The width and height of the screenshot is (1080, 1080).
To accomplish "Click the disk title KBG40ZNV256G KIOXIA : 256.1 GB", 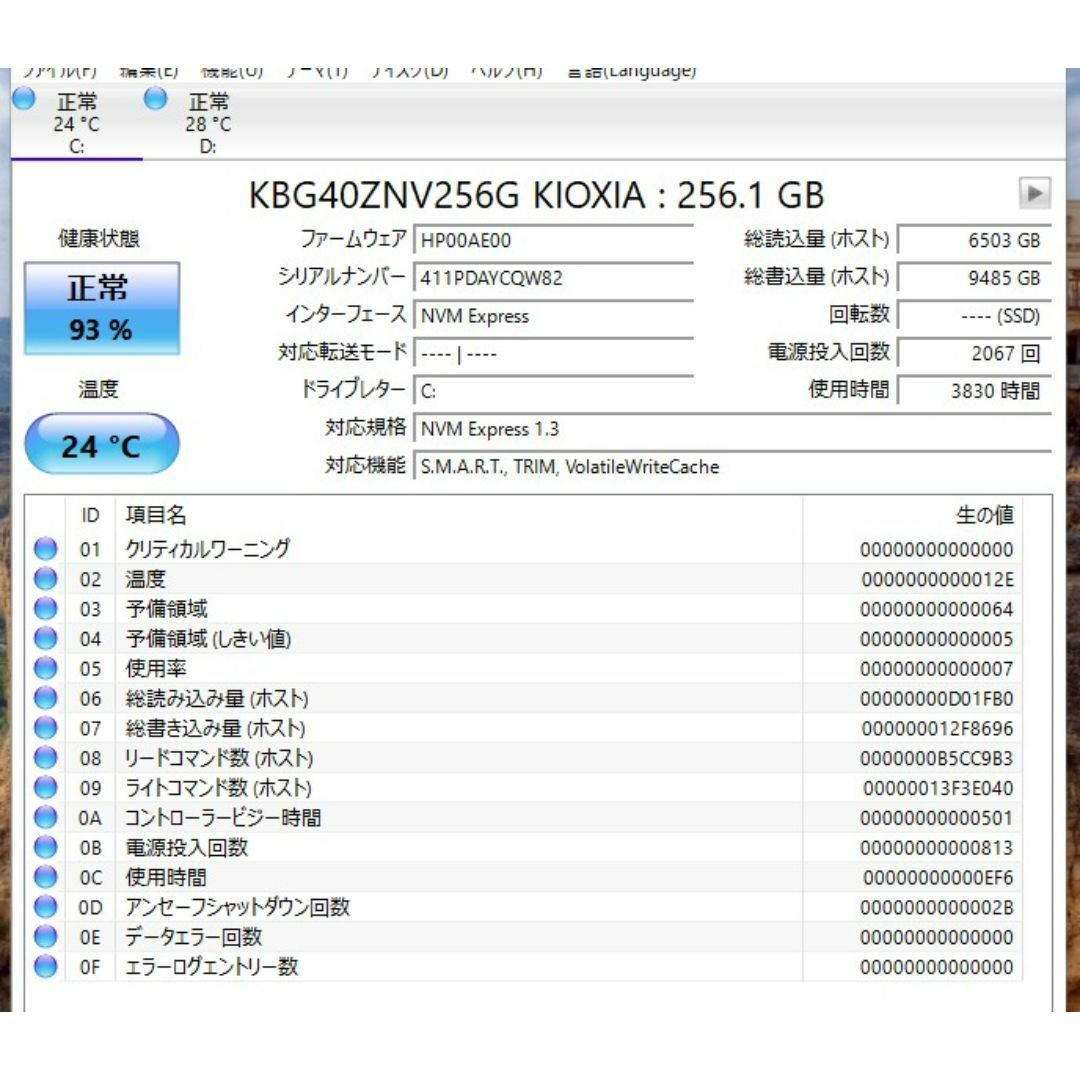I will click(x=536, y=195).
